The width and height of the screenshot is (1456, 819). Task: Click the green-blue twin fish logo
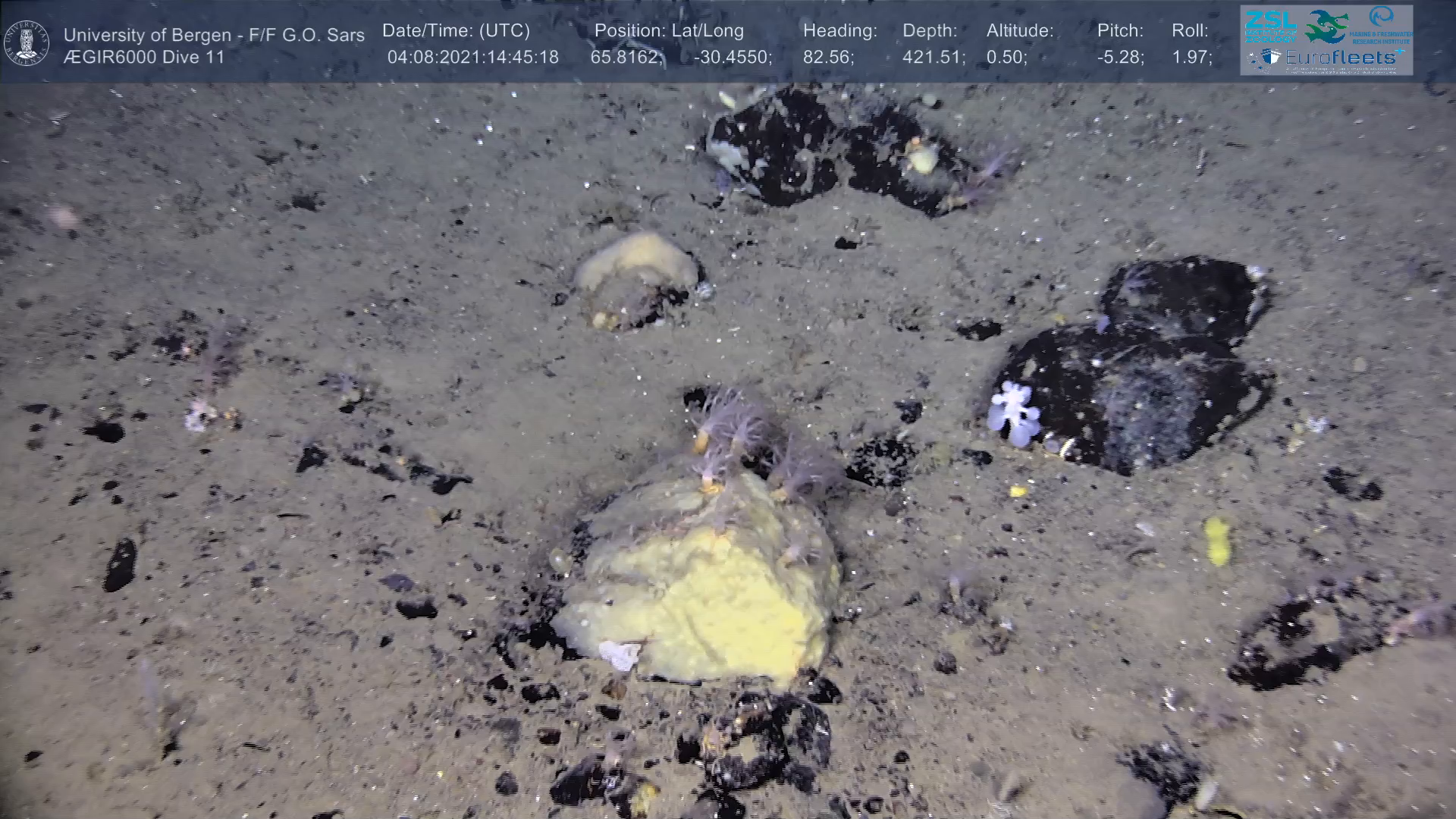tap(1326, 27)
